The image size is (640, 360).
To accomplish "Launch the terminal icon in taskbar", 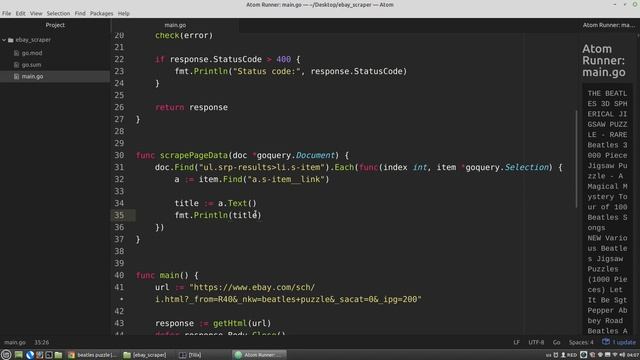I will click(x=49, y=355).
